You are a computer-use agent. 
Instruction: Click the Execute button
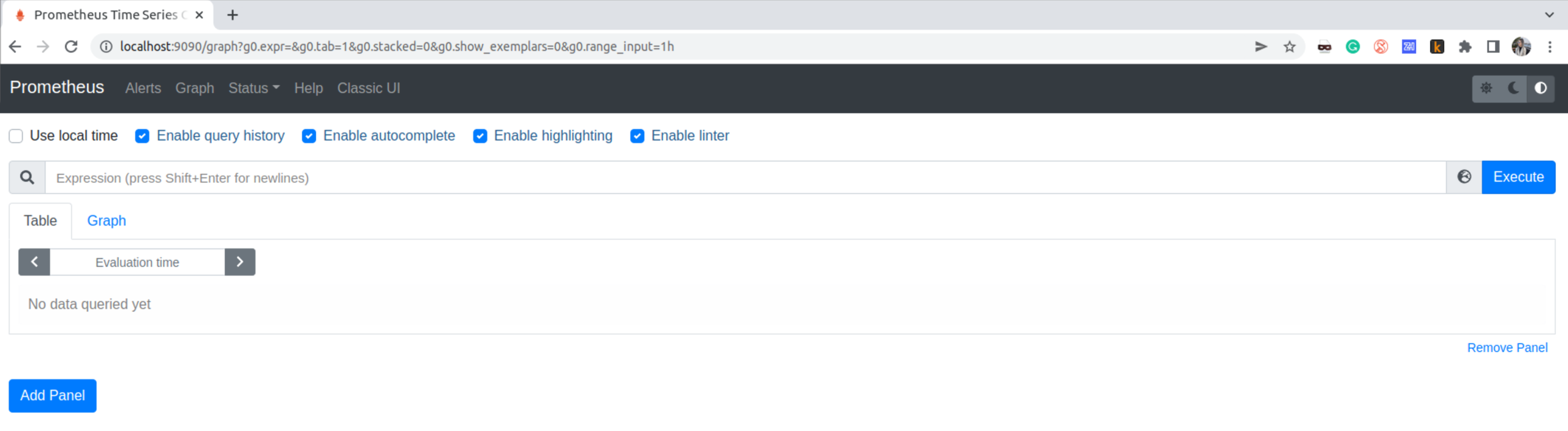(1518, 177)
